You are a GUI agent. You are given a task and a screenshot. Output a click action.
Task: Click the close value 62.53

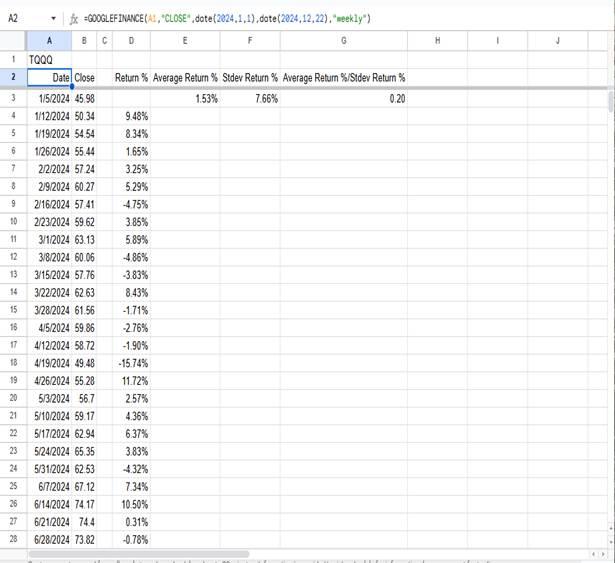pos(84,469)
